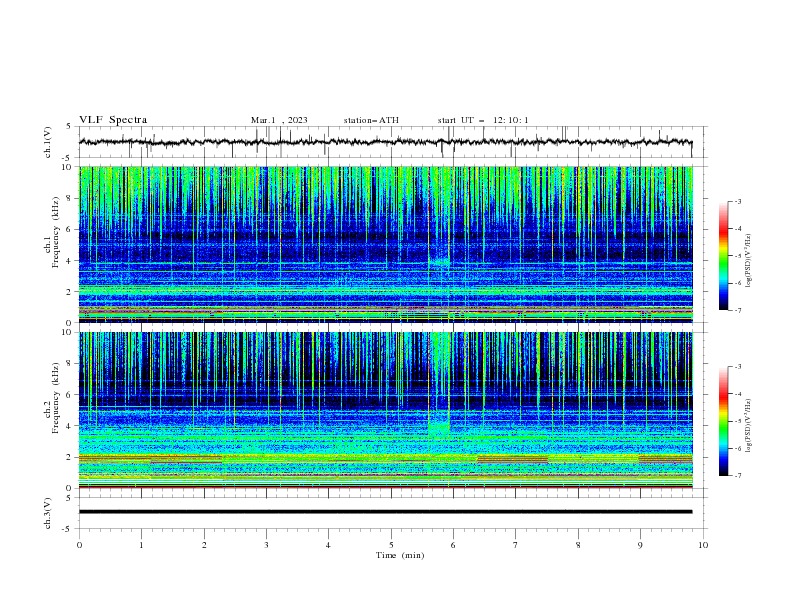Screen dimensions: 792x612
Task: Click the ch.2 'log(PSD)(V²/Hz)' colorbar label
Action: point(749,426)
